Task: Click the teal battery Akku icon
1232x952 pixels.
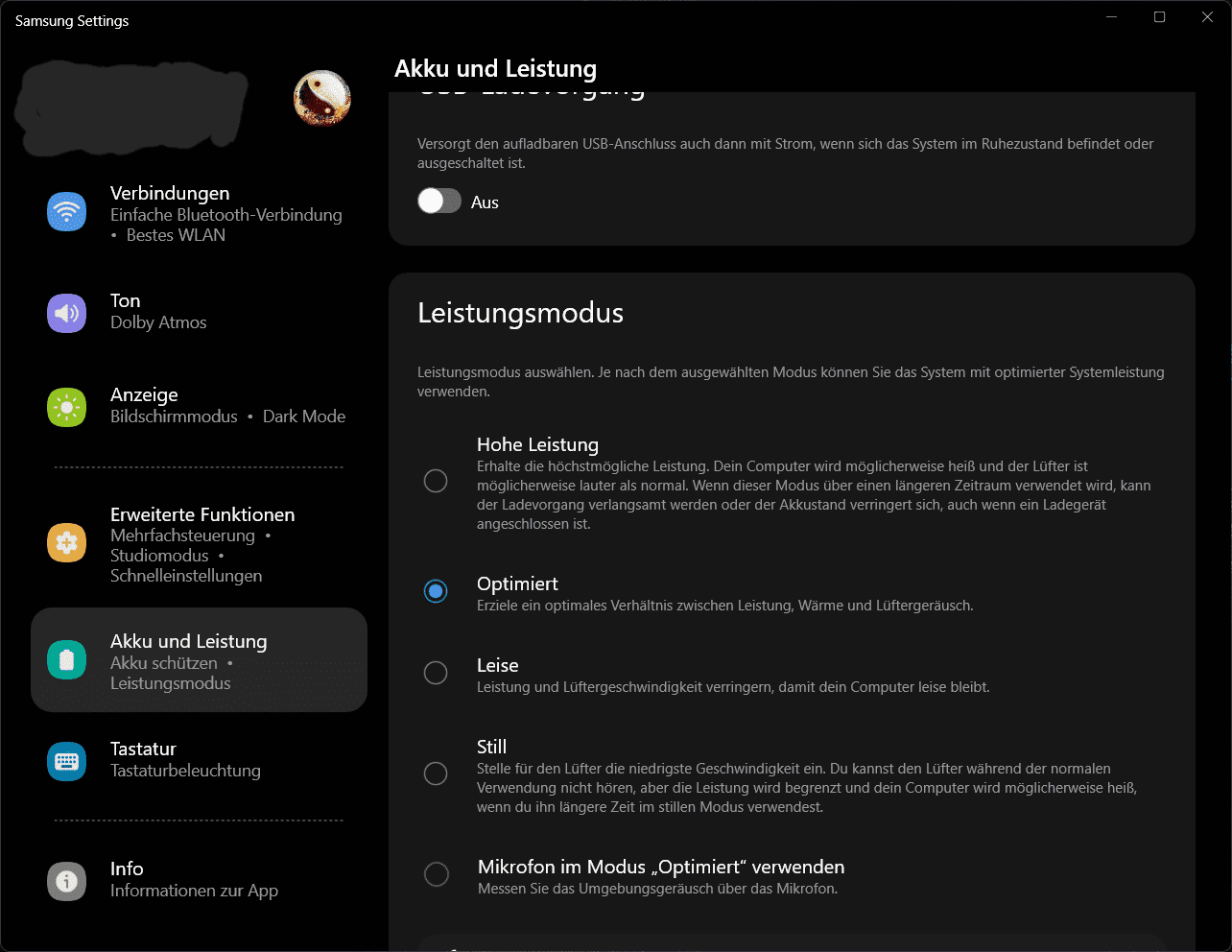Action: [66, 660]
